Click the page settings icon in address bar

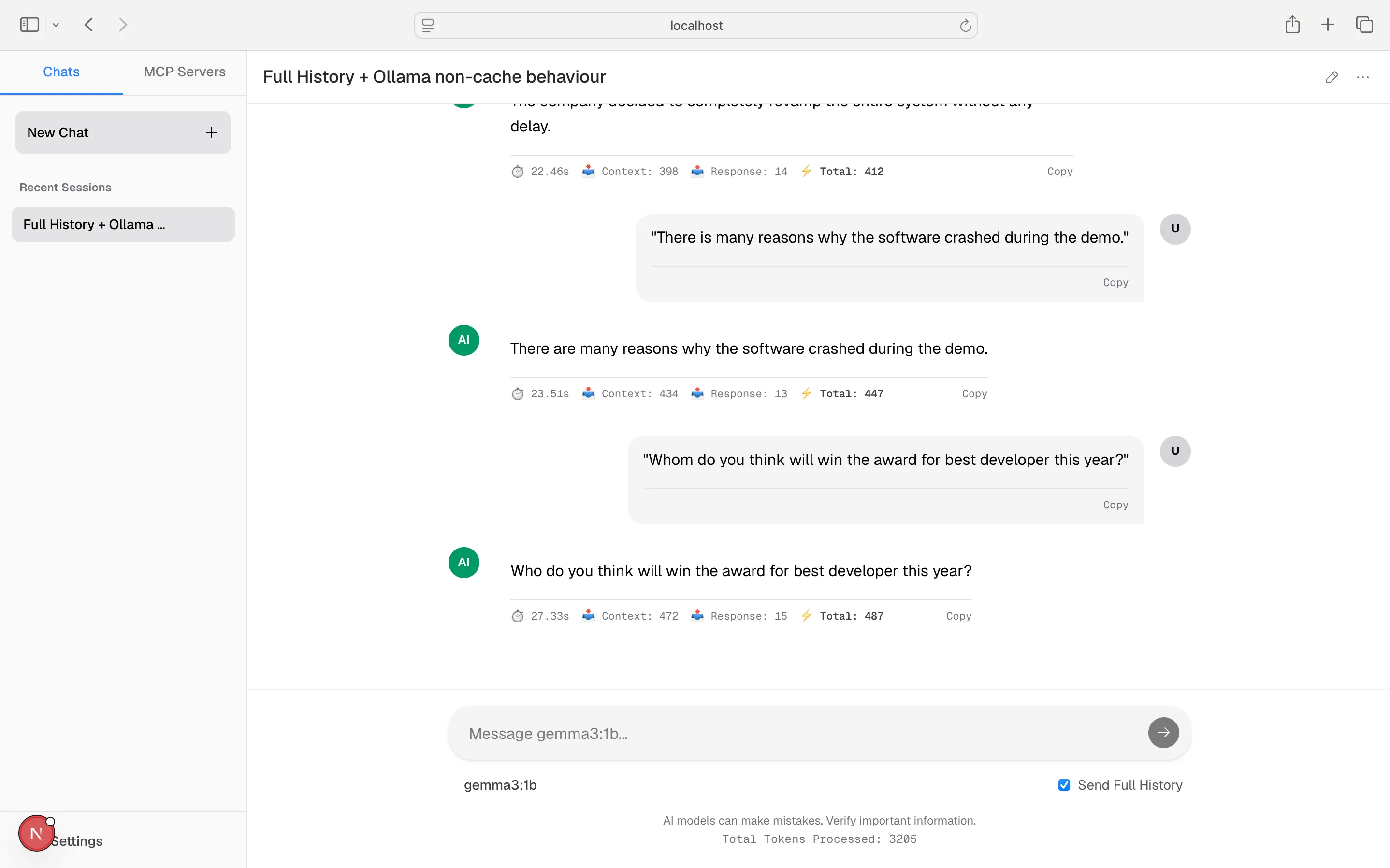(428, 25)
